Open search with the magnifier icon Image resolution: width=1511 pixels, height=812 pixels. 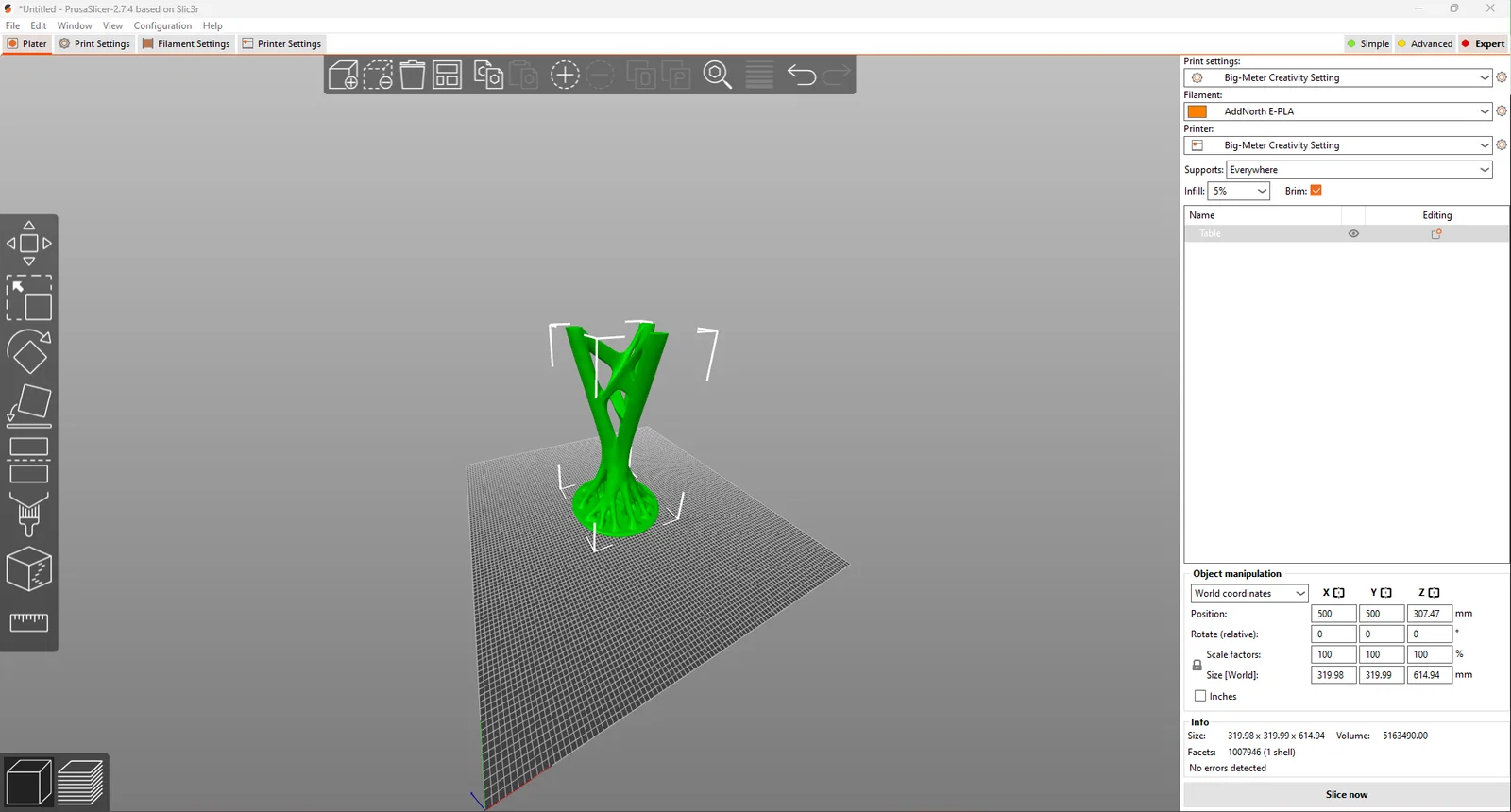click(x=718, y=75)
